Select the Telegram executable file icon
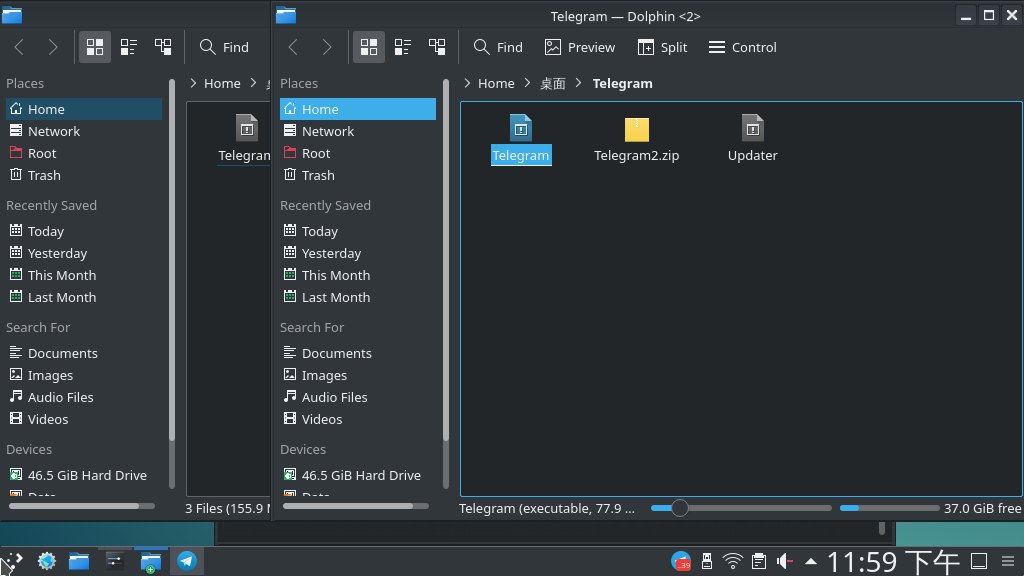1024x576 pixels. pos(520,128)
